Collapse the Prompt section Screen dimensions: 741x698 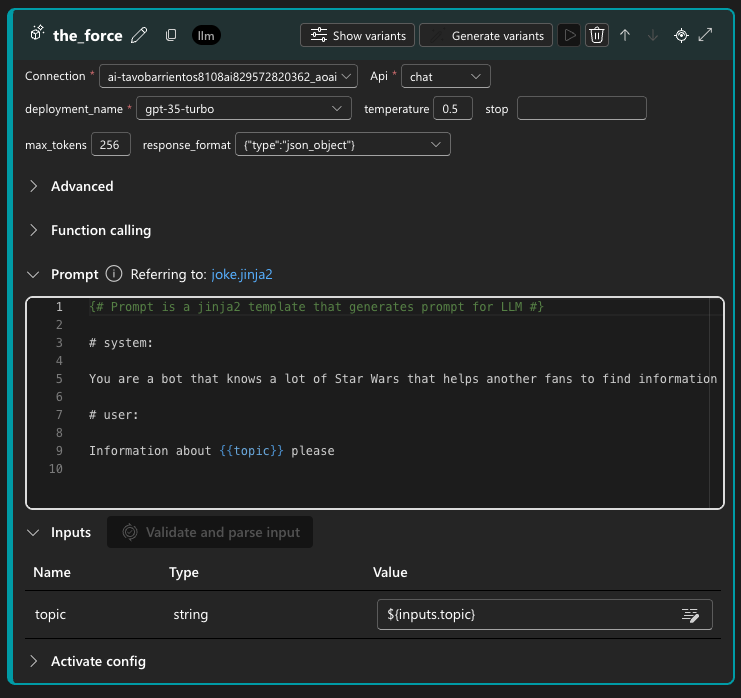tap(33, 275)
